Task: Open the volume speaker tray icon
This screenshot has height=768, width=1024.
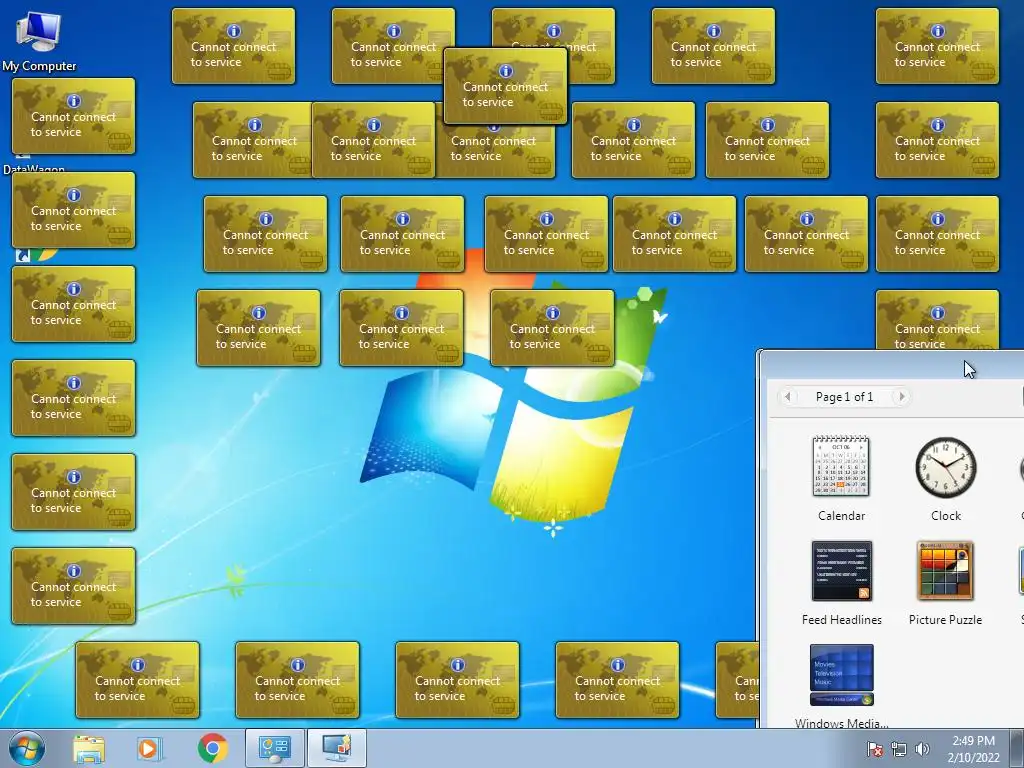Action: coord(922,749)
